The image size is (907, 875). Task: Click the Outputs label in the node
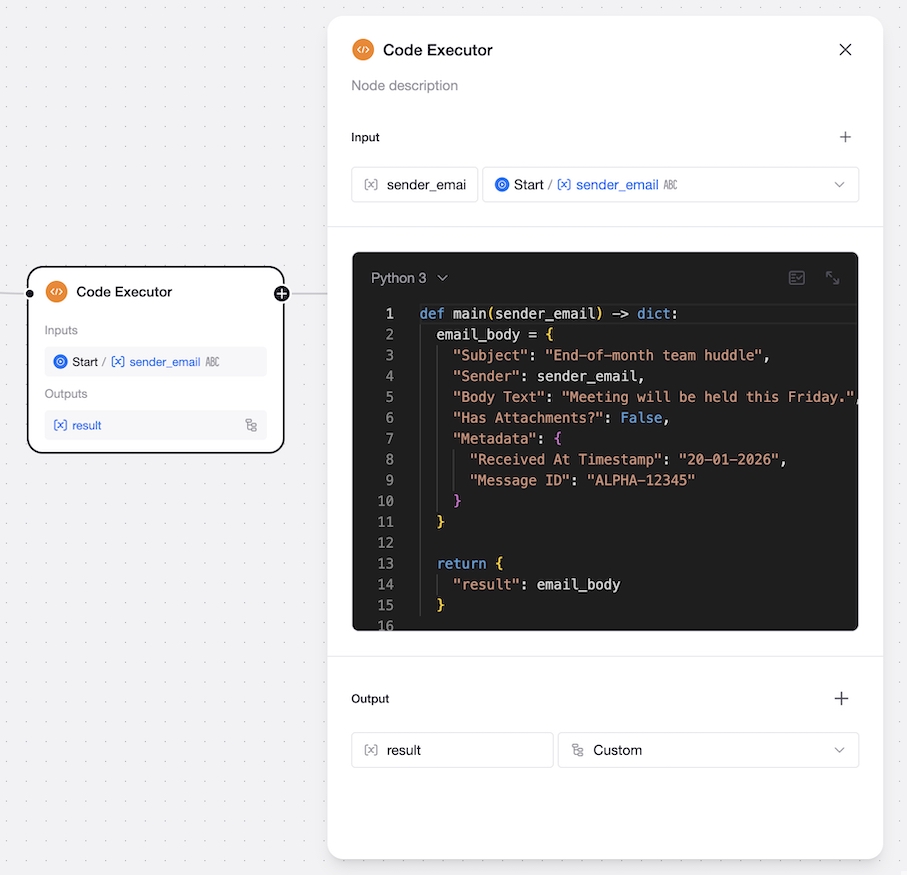click(66, 394)
